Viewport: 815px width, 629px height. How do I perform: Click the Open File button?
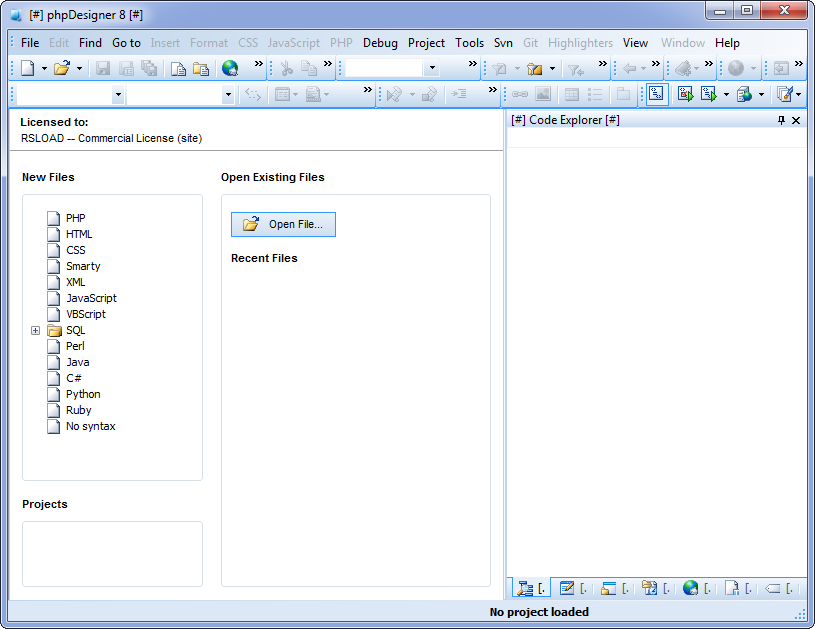coord(283,224)
